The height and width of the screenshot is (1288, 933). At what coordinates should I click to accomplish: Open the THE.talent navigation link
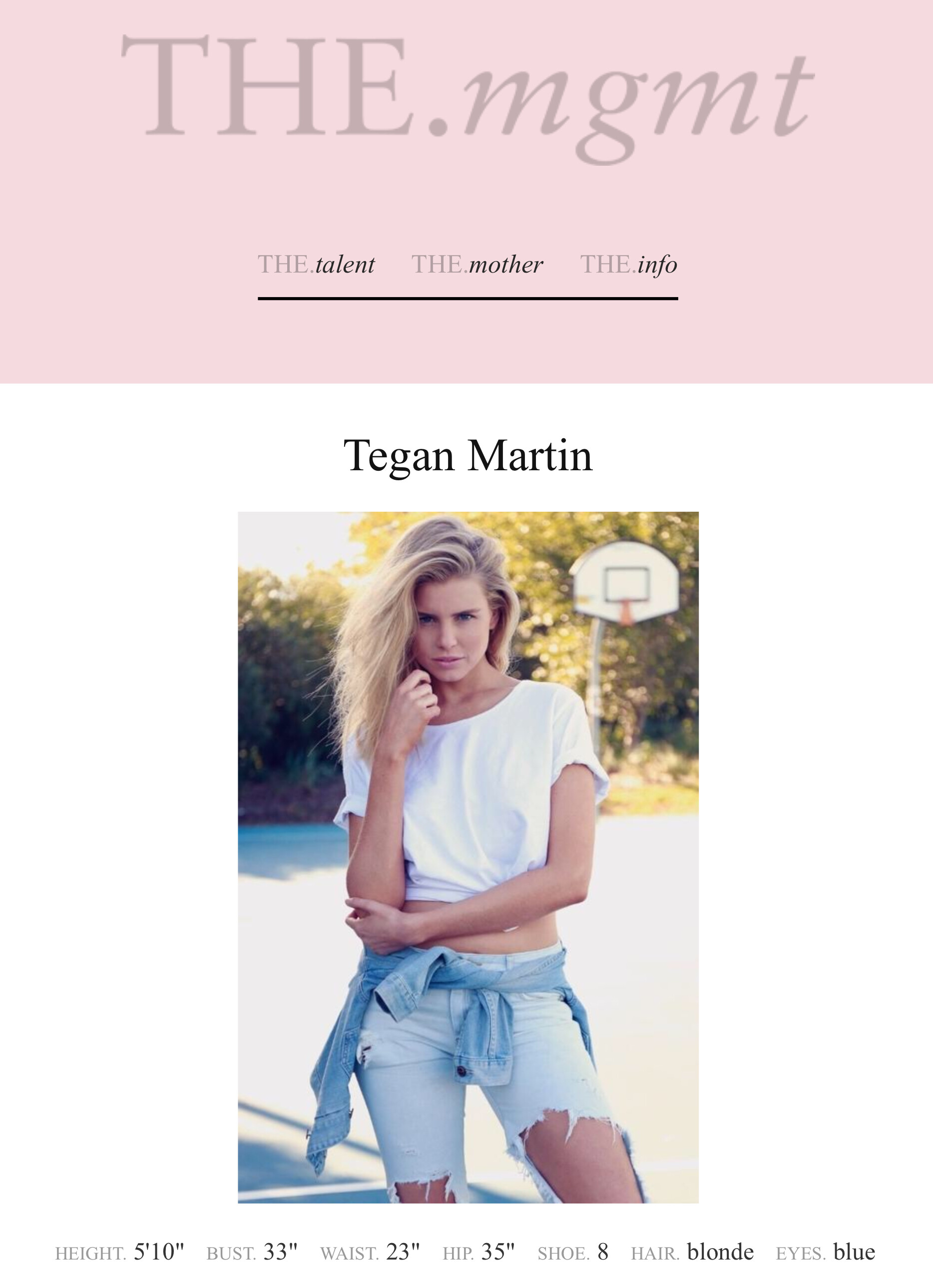pyautogui.click(x=316, y=265)
